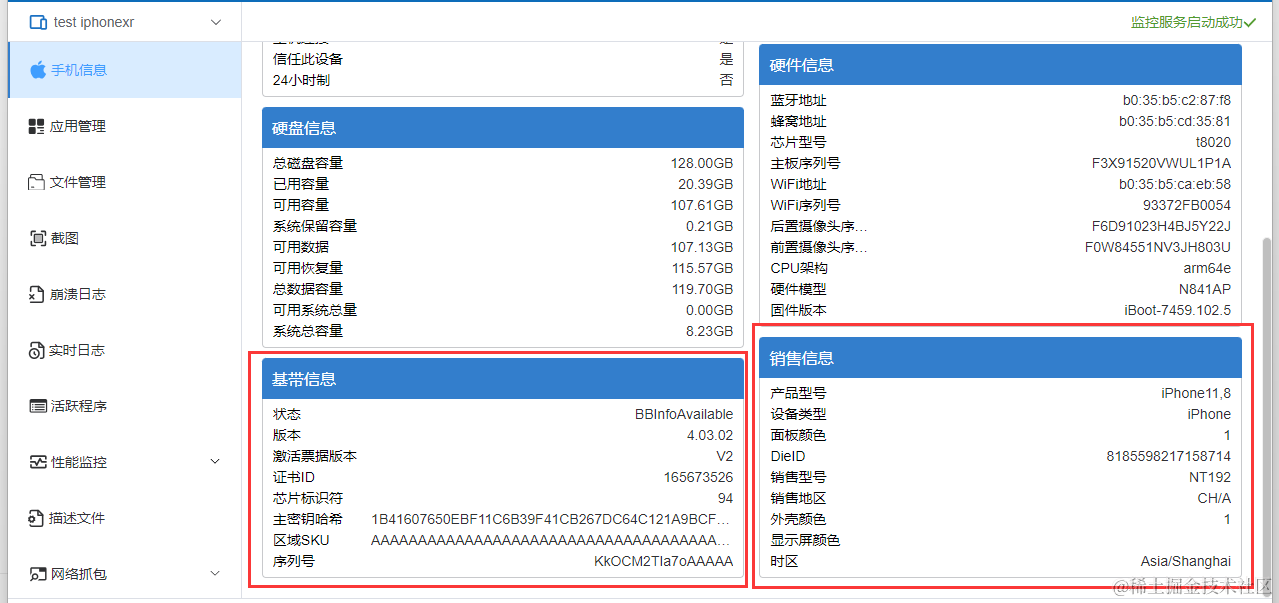
Task: Open the 崩溃日志 sidebar entry
Action: (125, 294)
